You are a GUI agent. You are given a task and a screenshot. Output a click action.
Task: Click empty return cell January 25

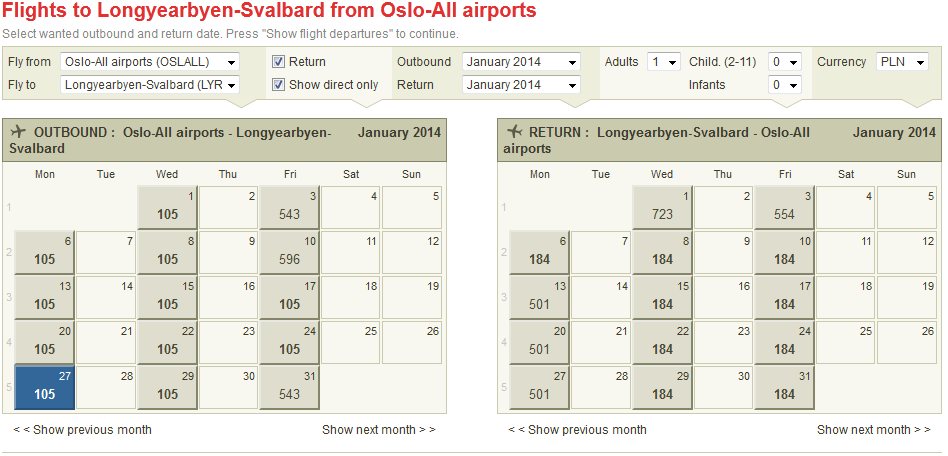[846, 342]
